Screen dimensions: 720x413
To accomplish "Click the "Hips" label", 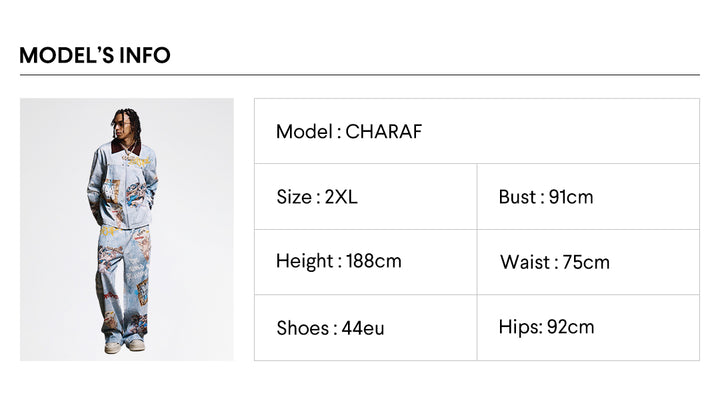I will pos(519,327).
